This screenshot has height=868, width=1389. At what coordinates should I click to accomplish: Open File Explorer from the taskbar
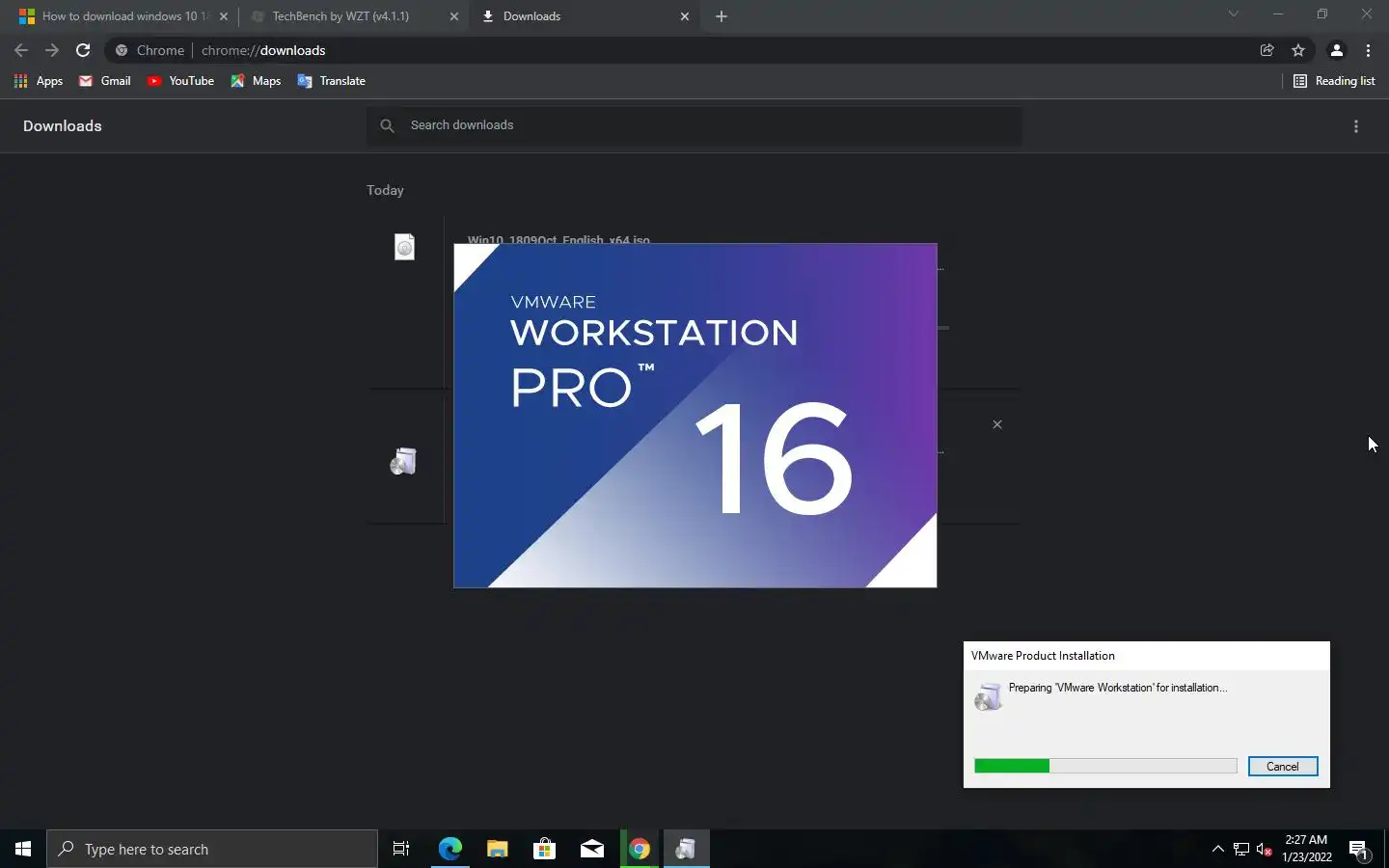[x=497, y=849]
